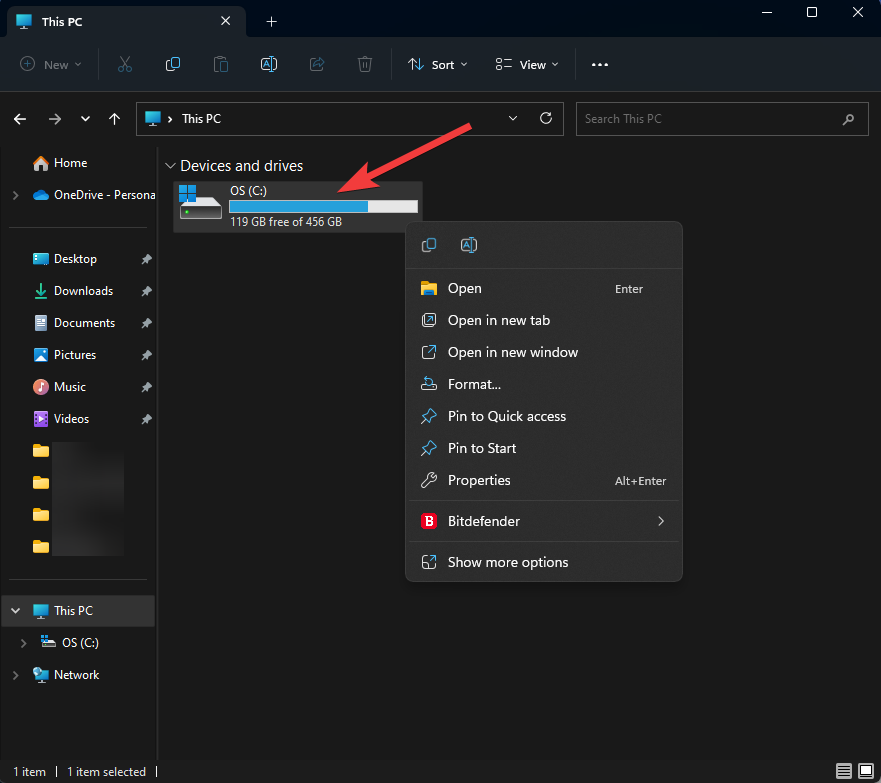The image size is (881, 783).
Task: Add a new tab with plus button
Action: [271, 21]
